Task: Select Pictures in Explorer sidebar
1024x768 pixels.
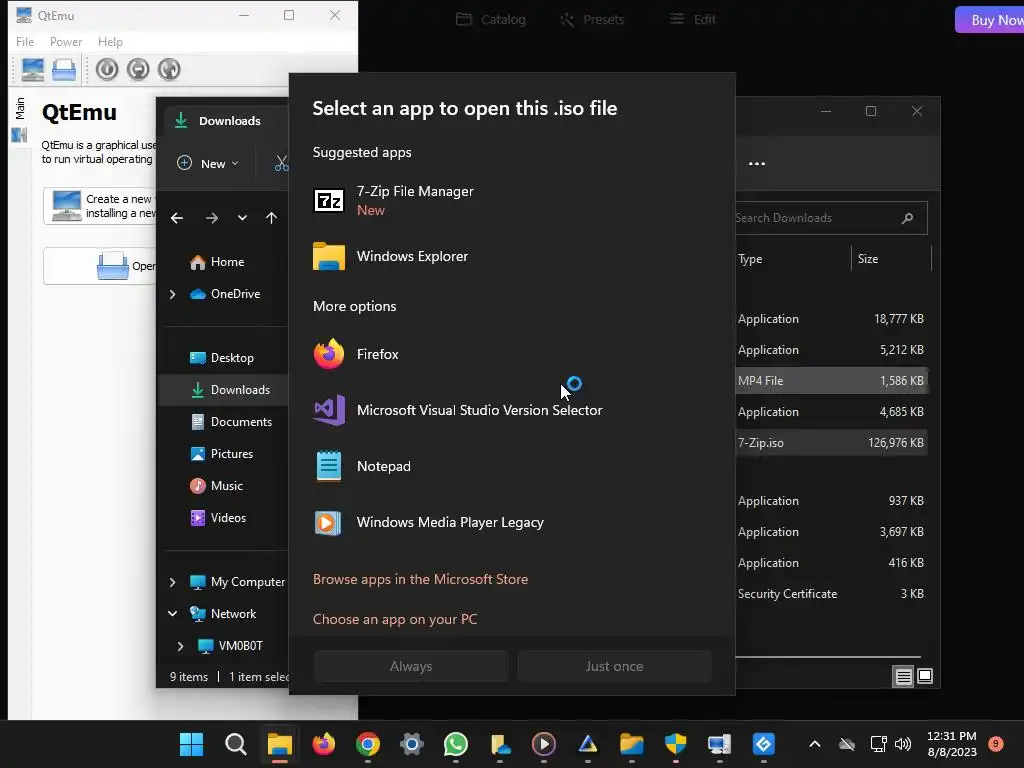Action: coord(223,454)
